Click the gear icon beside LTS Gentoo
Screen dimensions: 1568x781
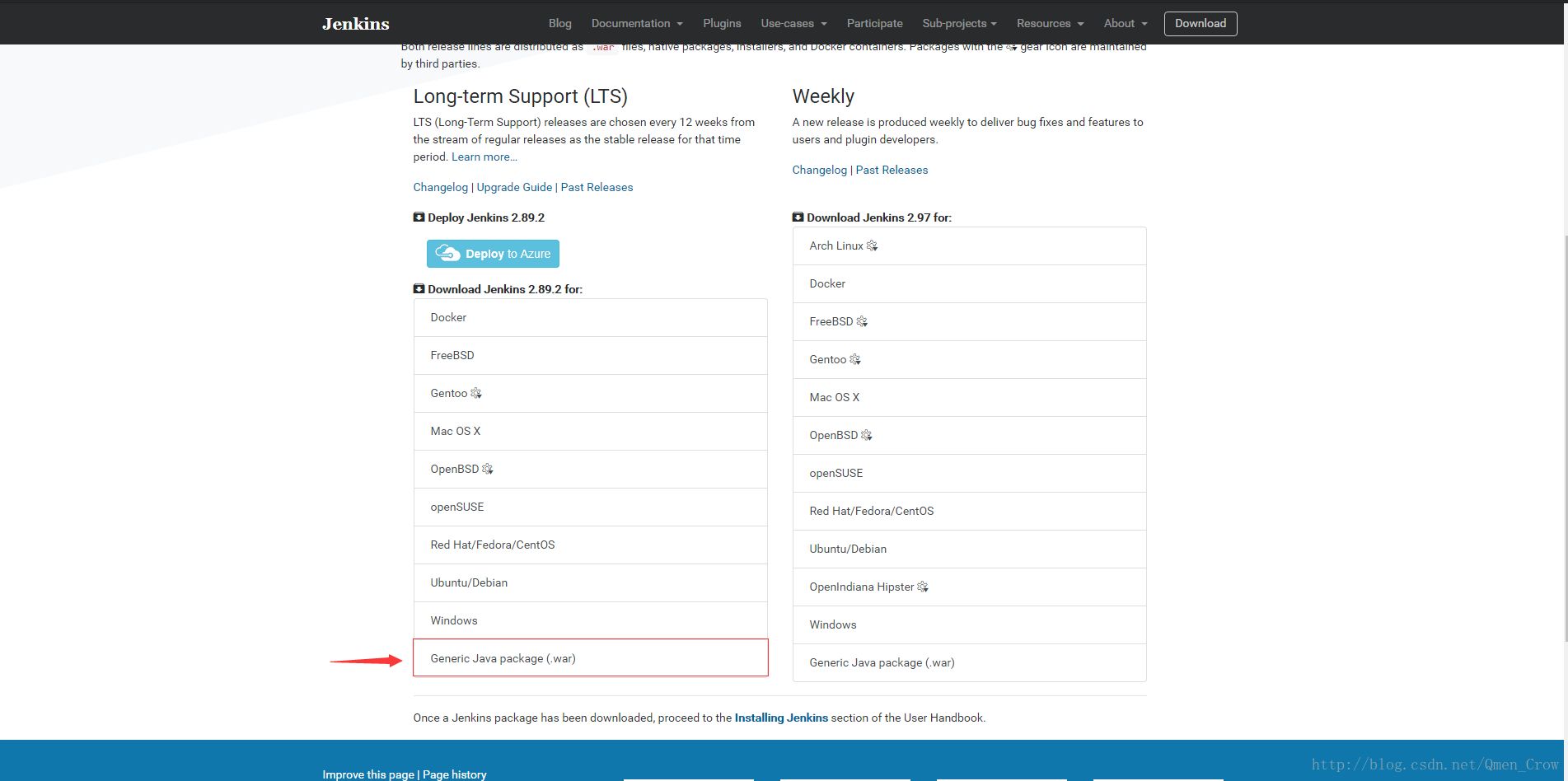pos(476,393)
